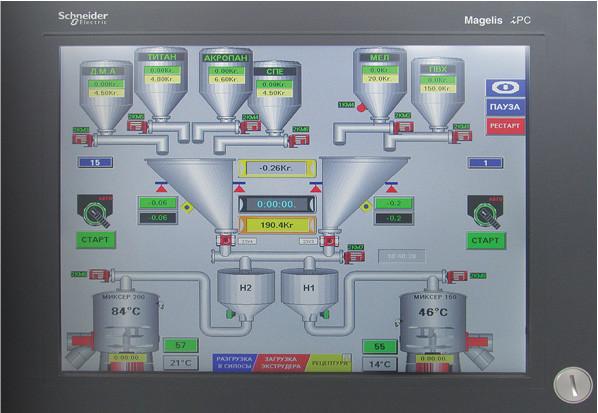Toggle the right auto mode selector switch

pos(485,213)
